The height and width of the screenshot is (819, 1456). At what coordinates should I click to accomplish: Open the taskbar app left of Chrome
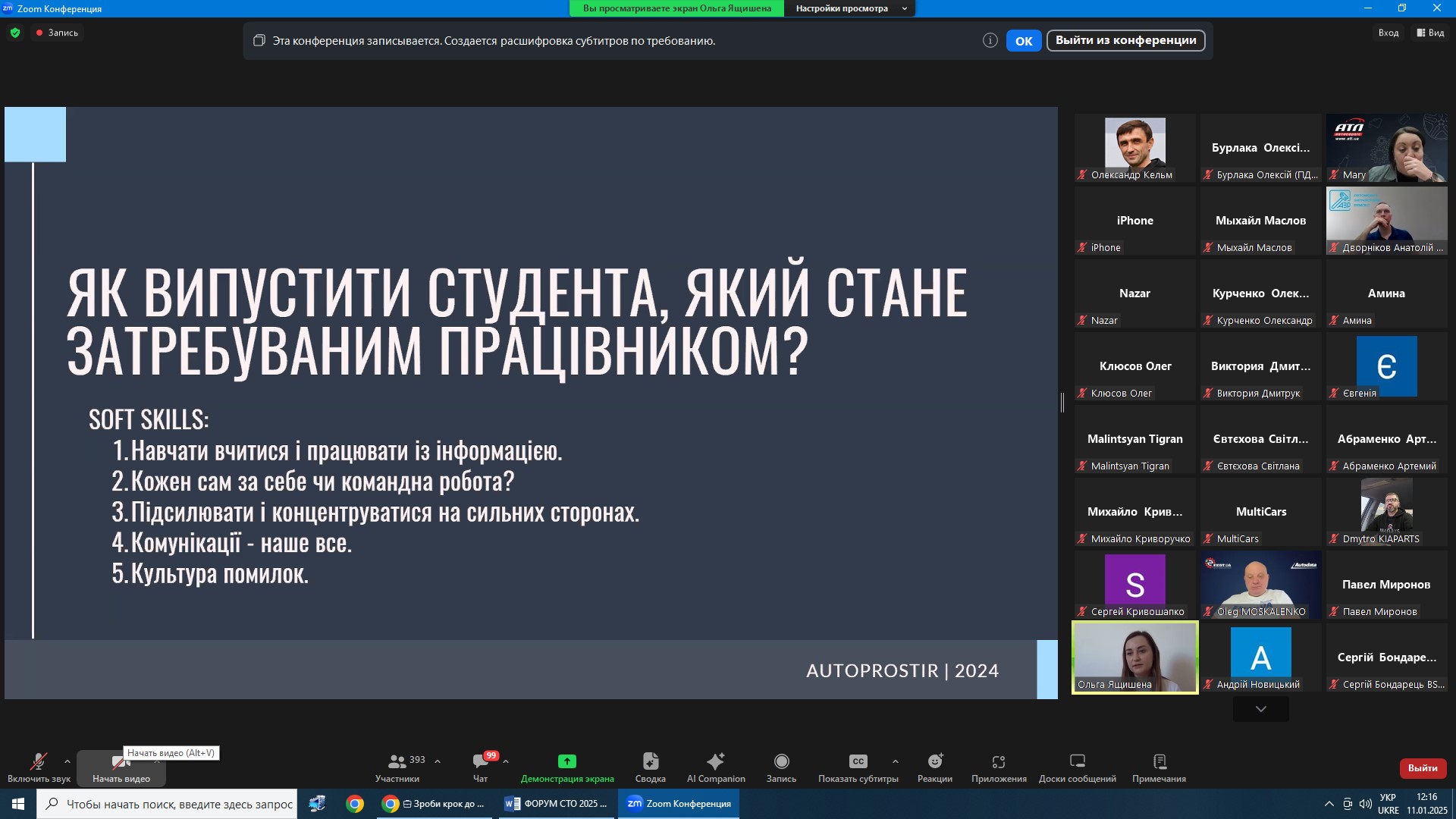pyautogui.click(x=317, y=804)
